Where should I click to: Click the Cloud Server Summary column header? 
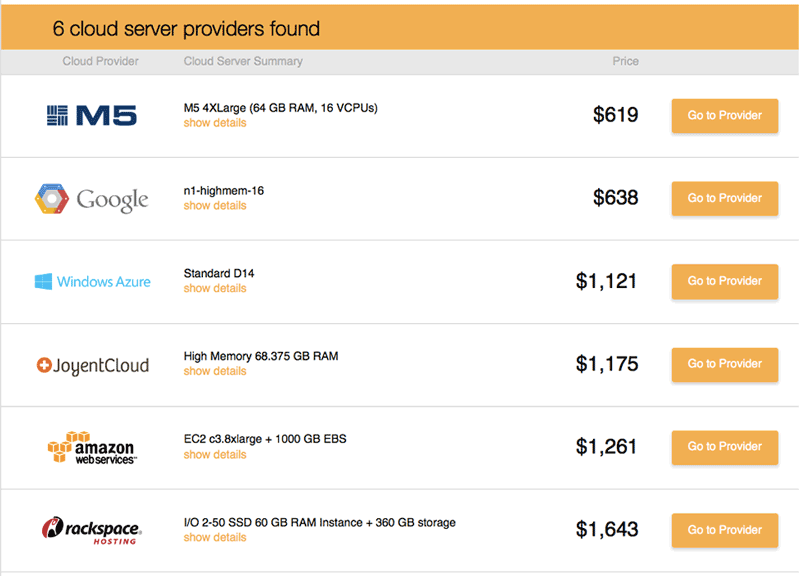[x=243, y=61]
